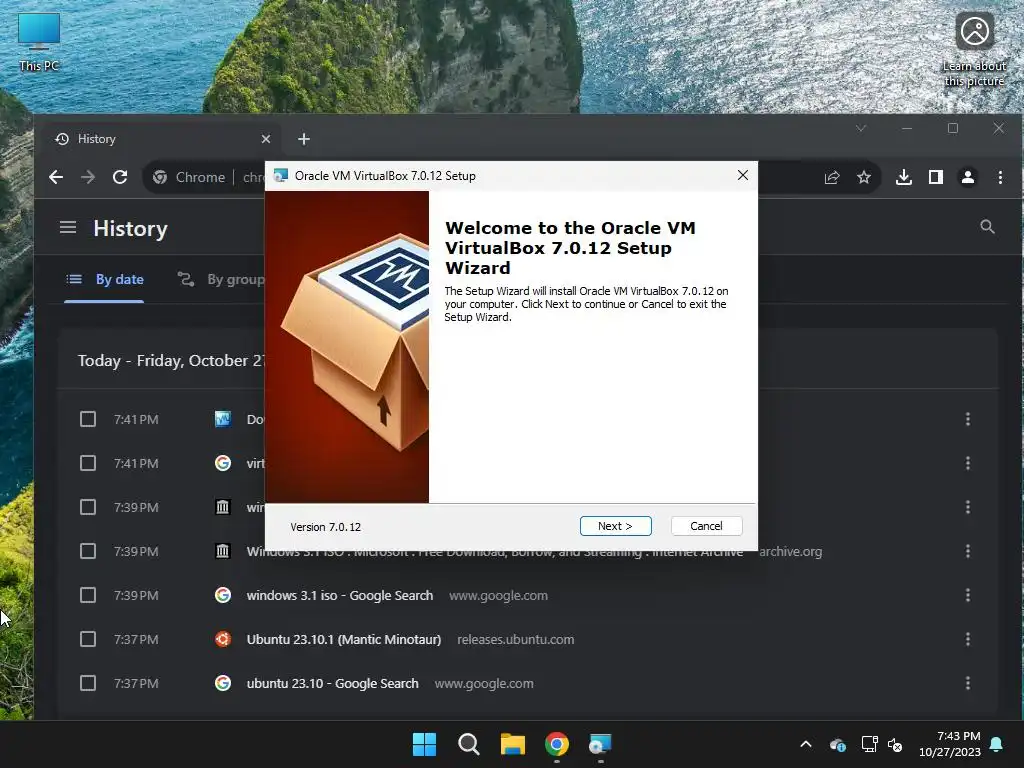Viewport: 1024px width, 768px height.
Task: Open Chrome downloads icon
Action: tap(904, 177)
